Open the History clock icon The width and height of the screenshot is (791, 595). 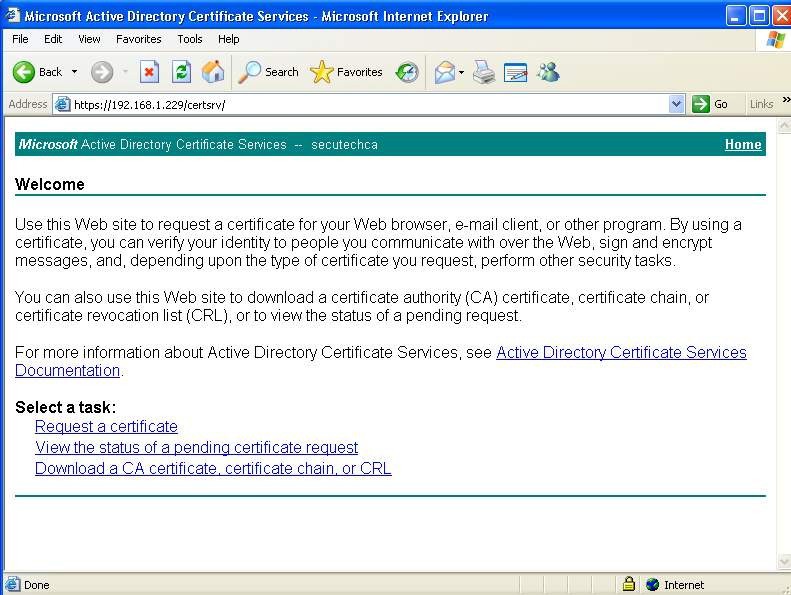(x=407, y=73)
